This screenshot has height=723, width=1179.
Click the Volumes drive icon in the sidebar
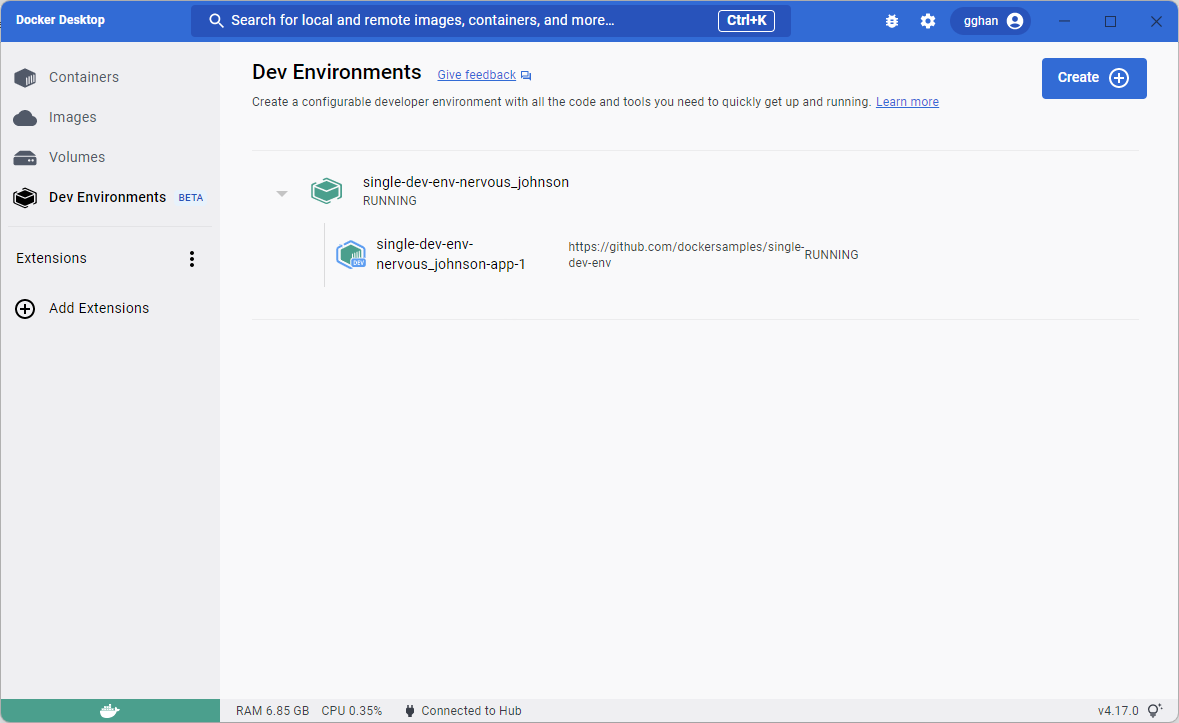pyautogui.click(x=25, y=158)
